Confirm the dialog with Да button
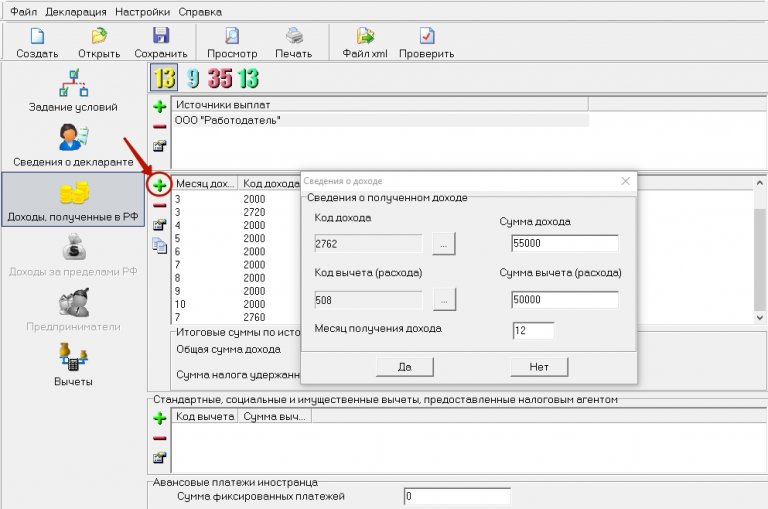Viewport: 768px width, 509px height. pos(404,367)
